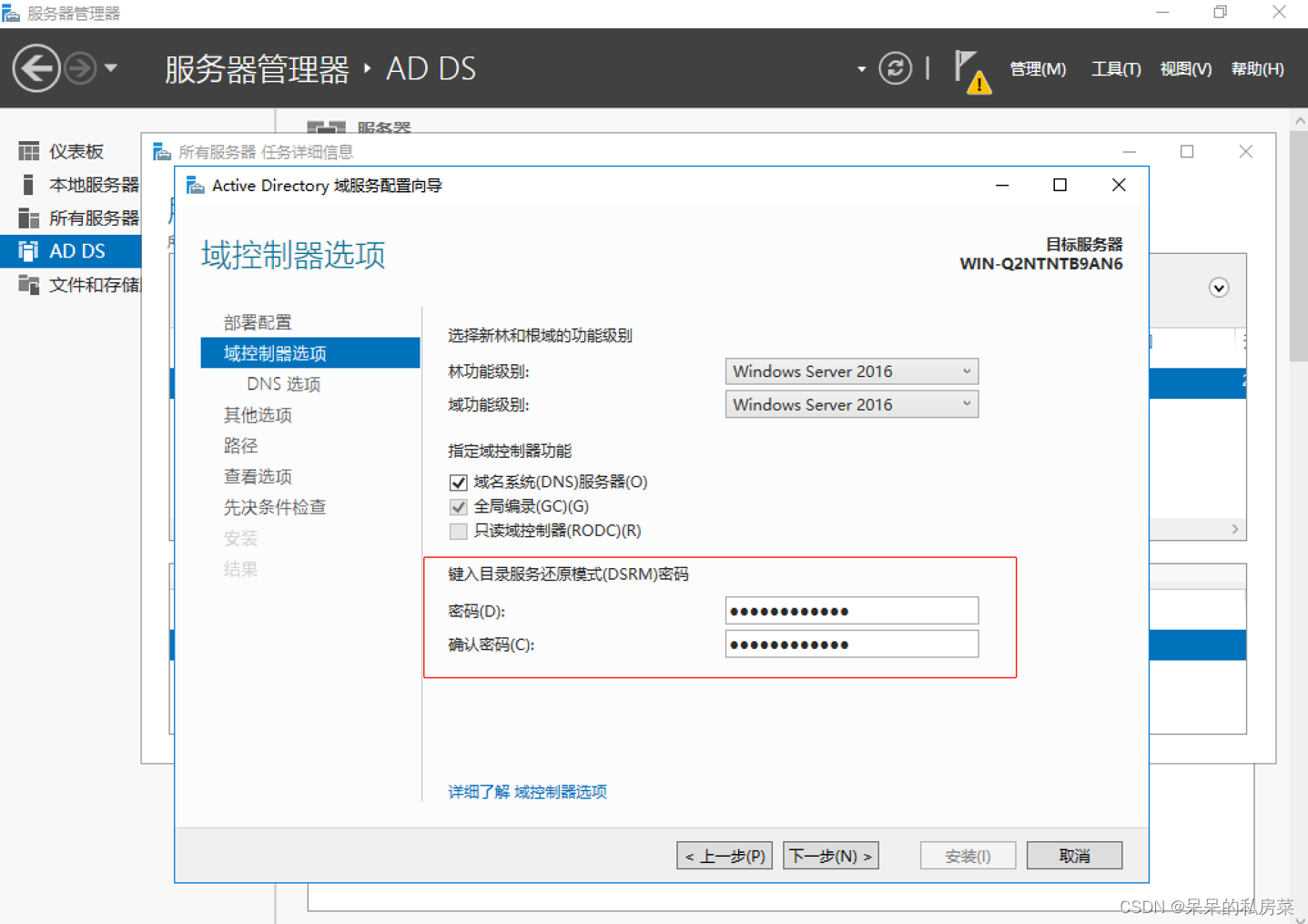Screen dimensions: 1308x924
Task: Go back with Server Manager back arrow
Action: [x=36, y=68]
